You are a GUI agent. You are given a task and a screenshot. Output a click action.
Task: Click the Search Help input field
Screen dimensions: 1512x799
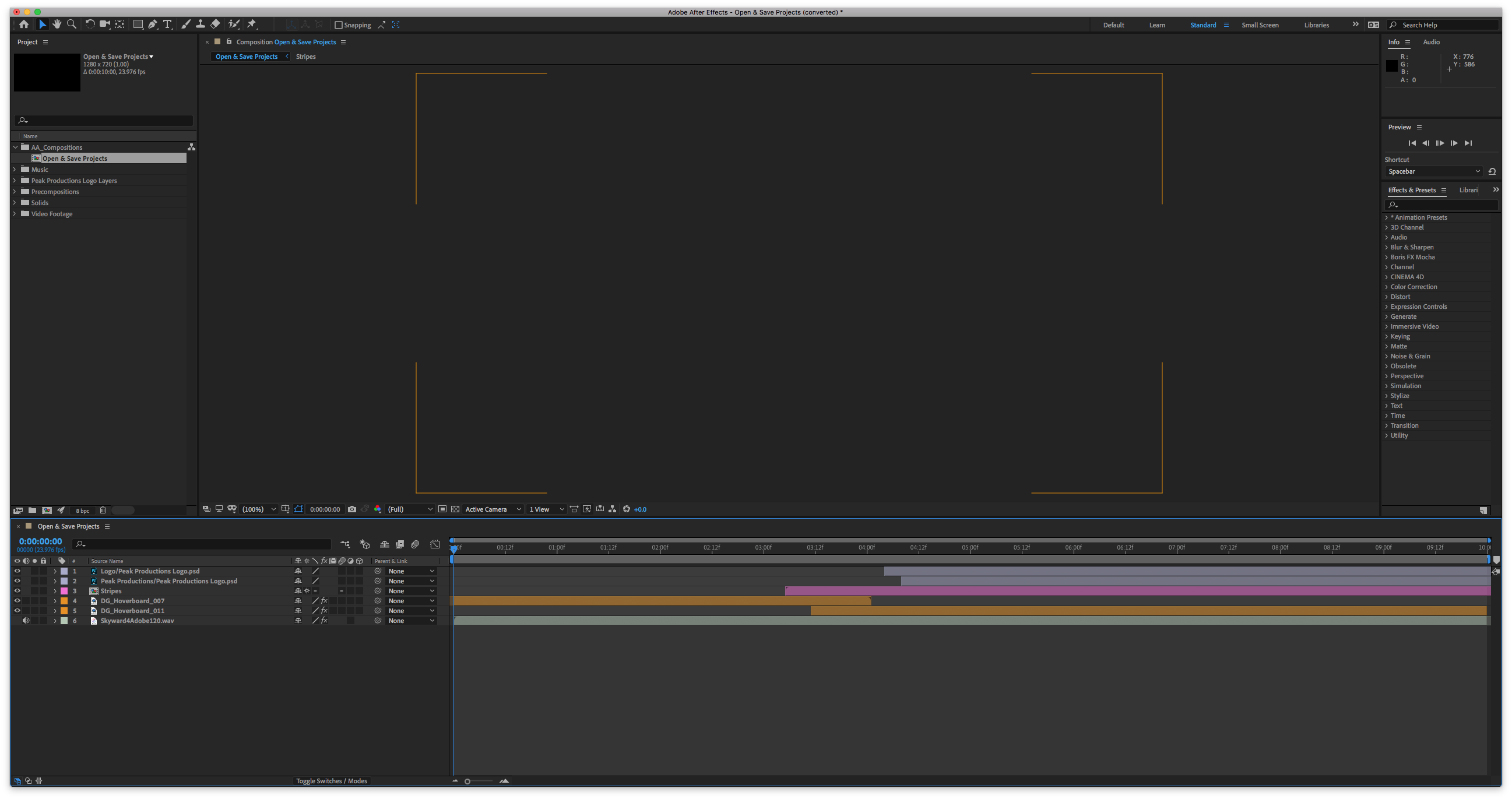point(1447,24)
